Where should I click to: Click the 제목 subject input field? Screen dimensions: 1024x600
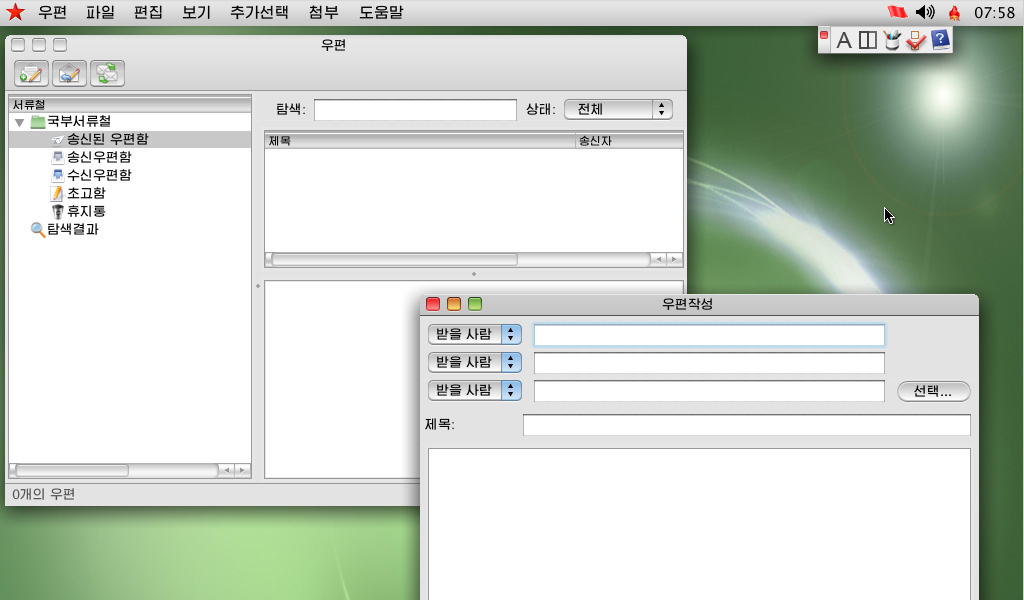(x=746, y=425)
